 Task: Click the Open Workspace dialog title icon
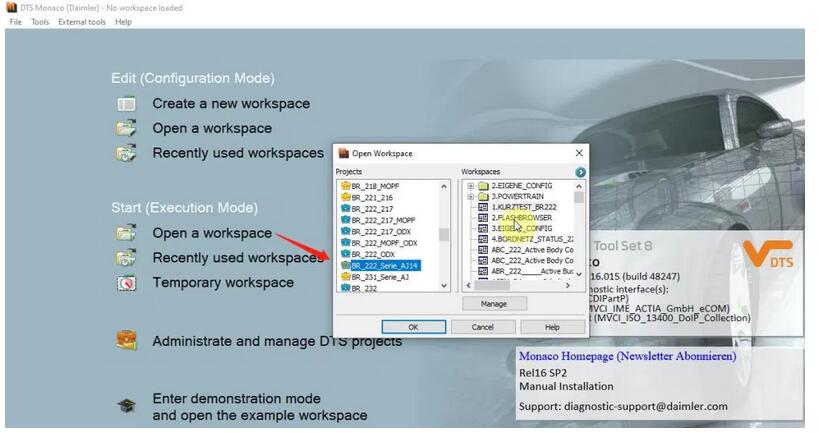click(343, 153)
